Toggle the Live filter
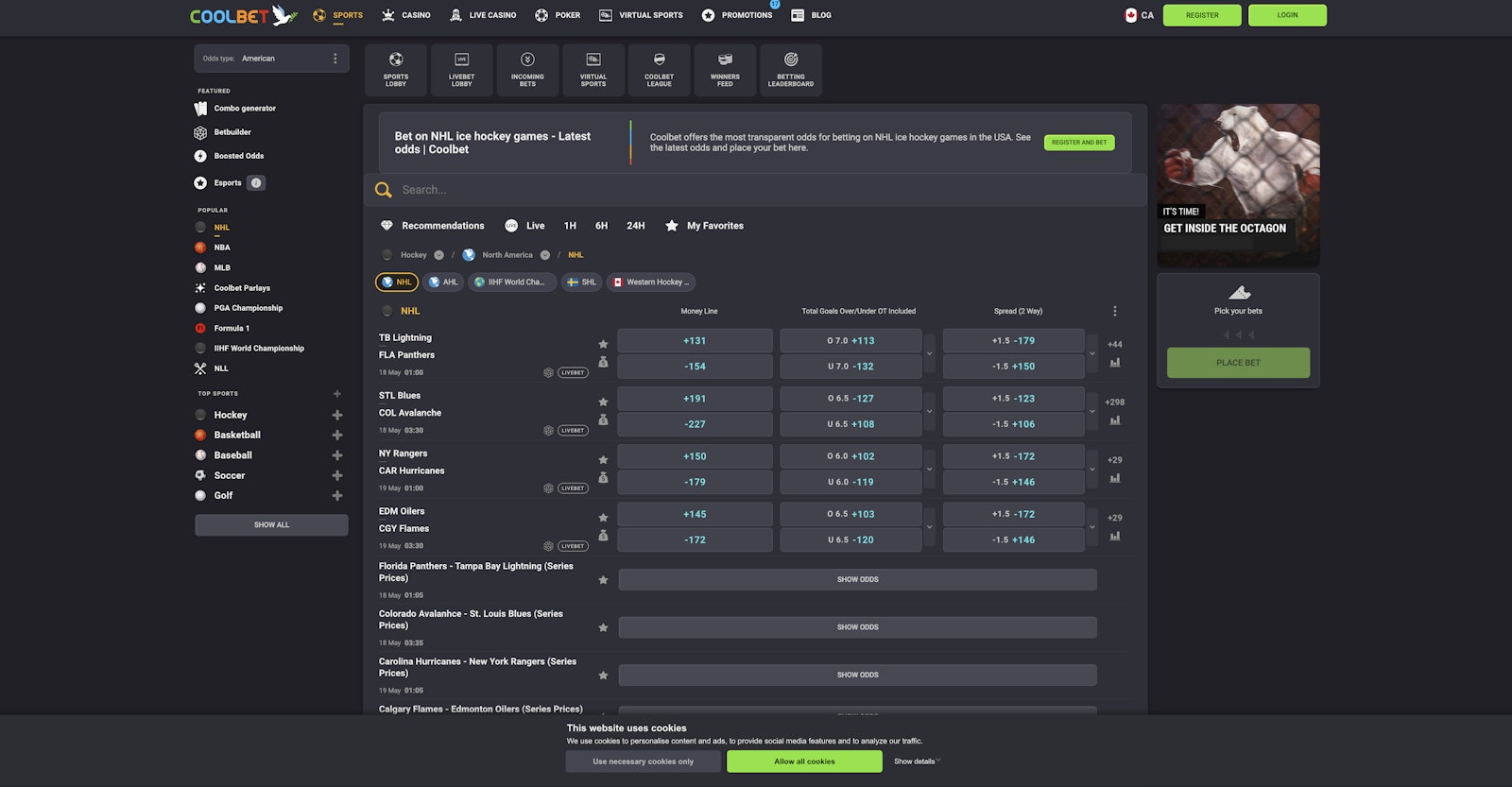The height and width of the screenshot is (787, 1512). (x=525, y=226)
